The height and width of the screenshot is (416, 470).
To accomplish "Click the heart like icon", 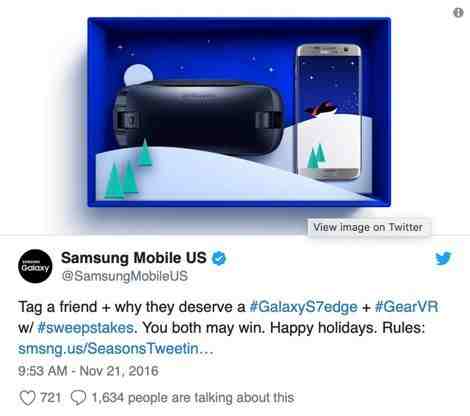I will (x=27, y=398).
